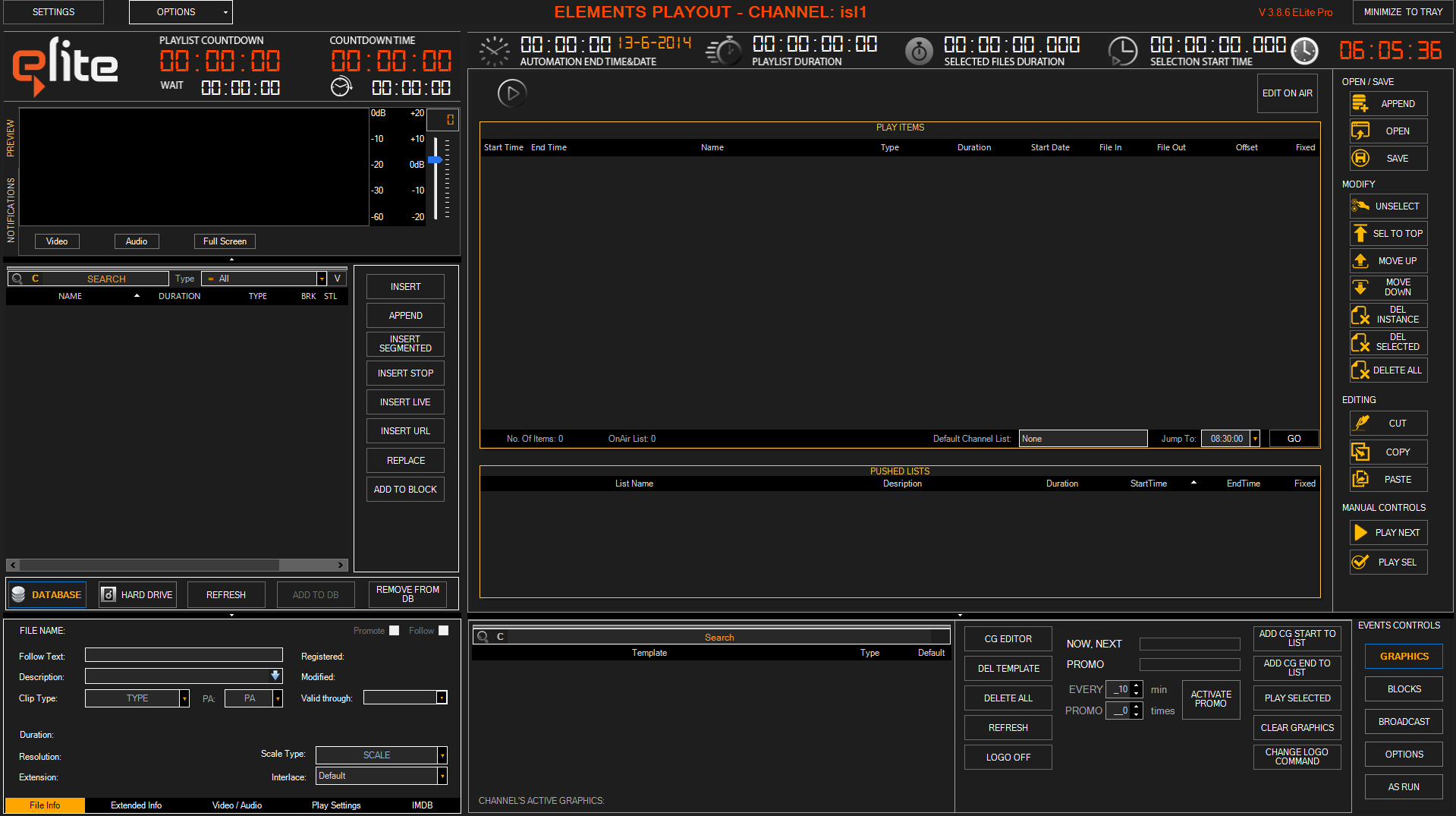Image resolution: width=1456 pixels, height=816 pixels.
Task: Click the playlist duration stopwatch icon
Action: point(725,51)
